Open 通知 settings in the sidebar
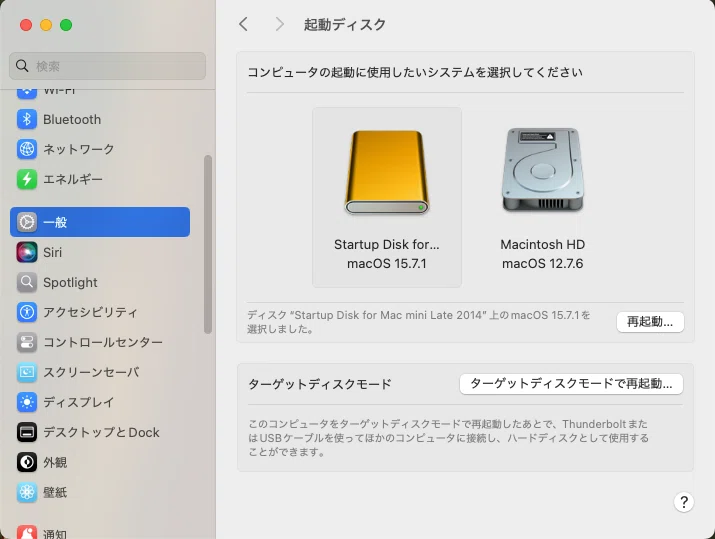This screenshot has width=715, height=539. 100,532
